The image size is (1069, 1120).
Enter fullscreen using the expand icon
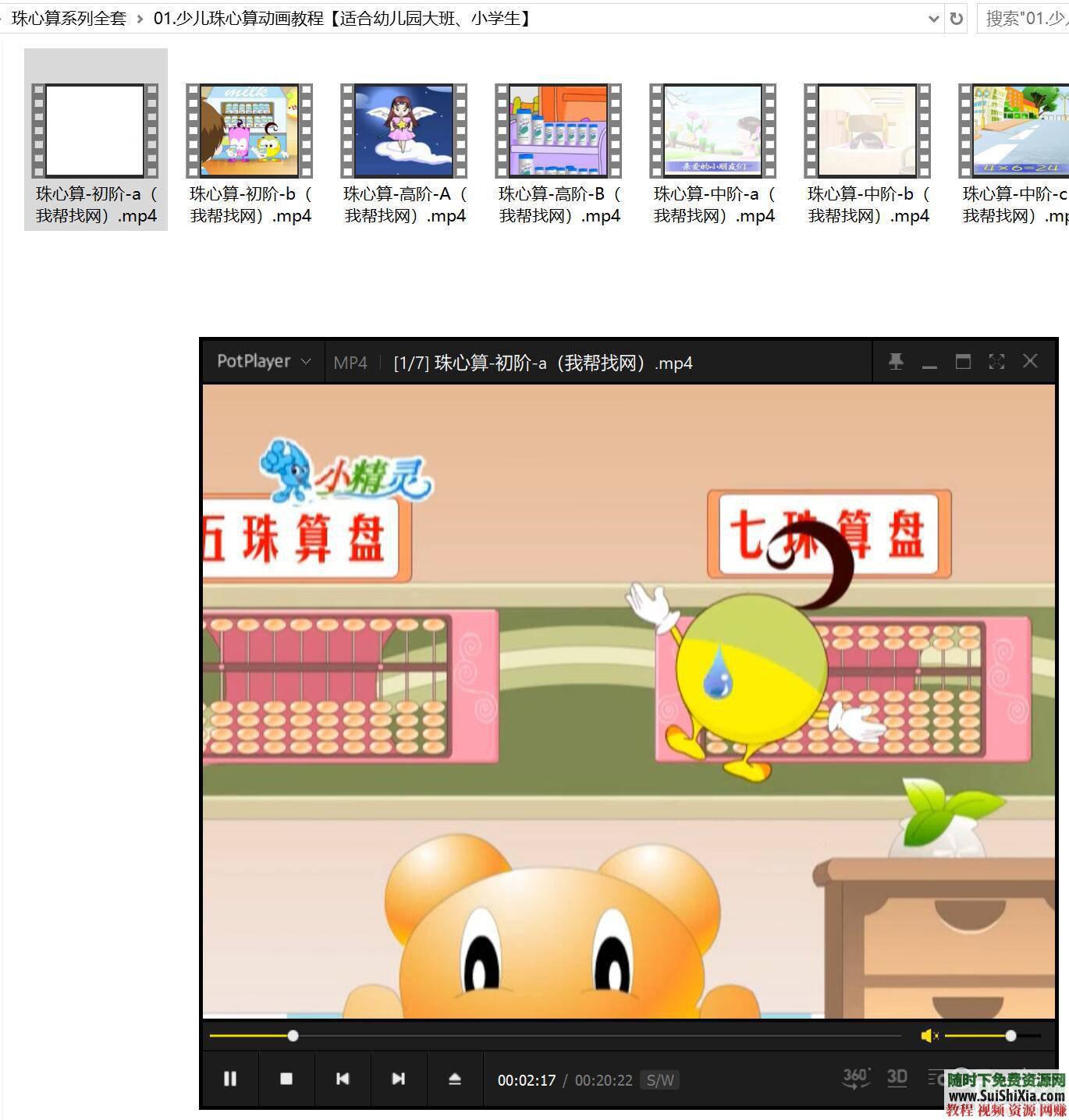pyautogui.click(x=996, y=361)
